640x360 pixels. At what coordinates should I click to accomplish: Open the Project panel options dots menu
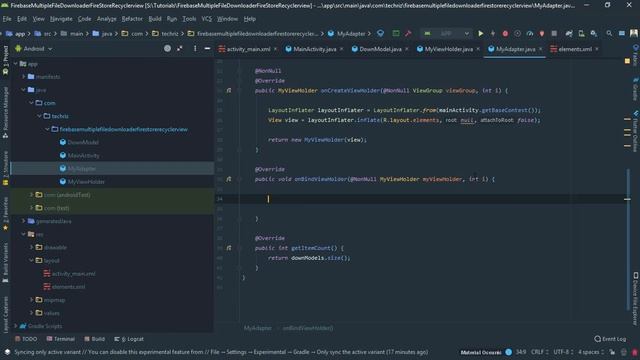click(195, 48)
